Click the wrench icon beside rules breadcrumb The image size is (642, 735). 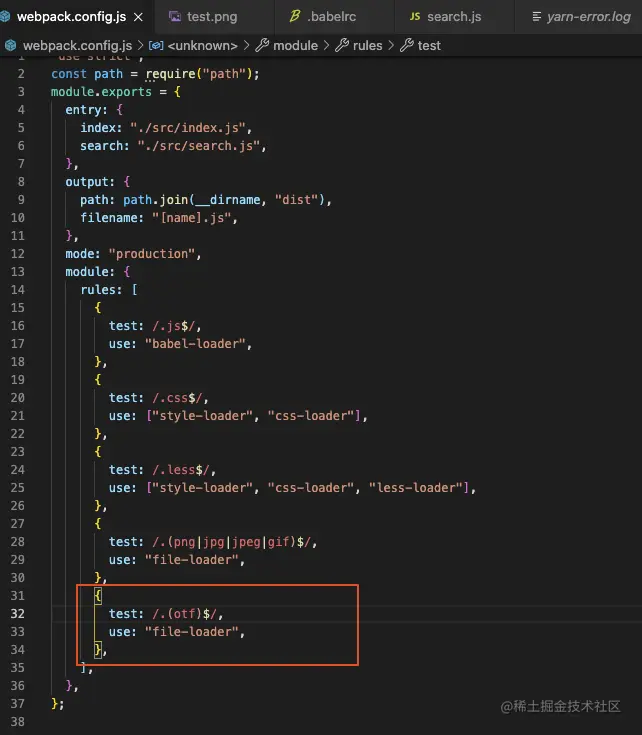(342, 45)
